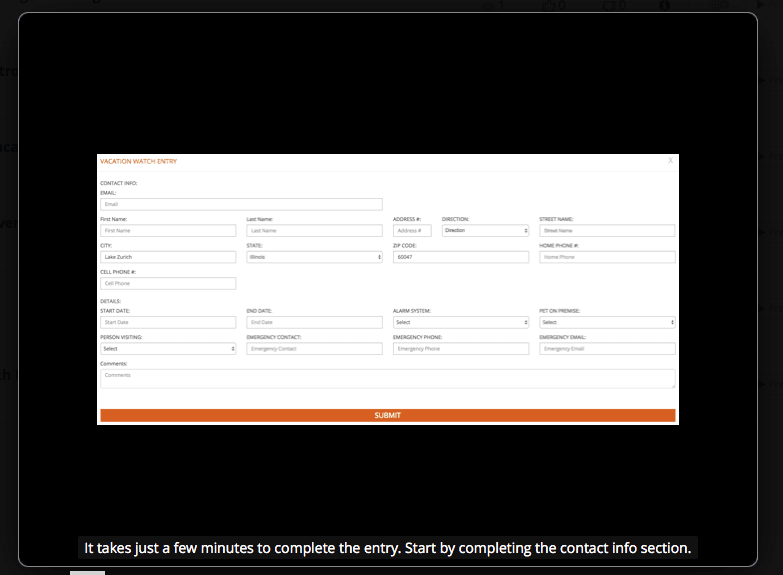Open the Direction dropdown

click(x=485, y=230)
